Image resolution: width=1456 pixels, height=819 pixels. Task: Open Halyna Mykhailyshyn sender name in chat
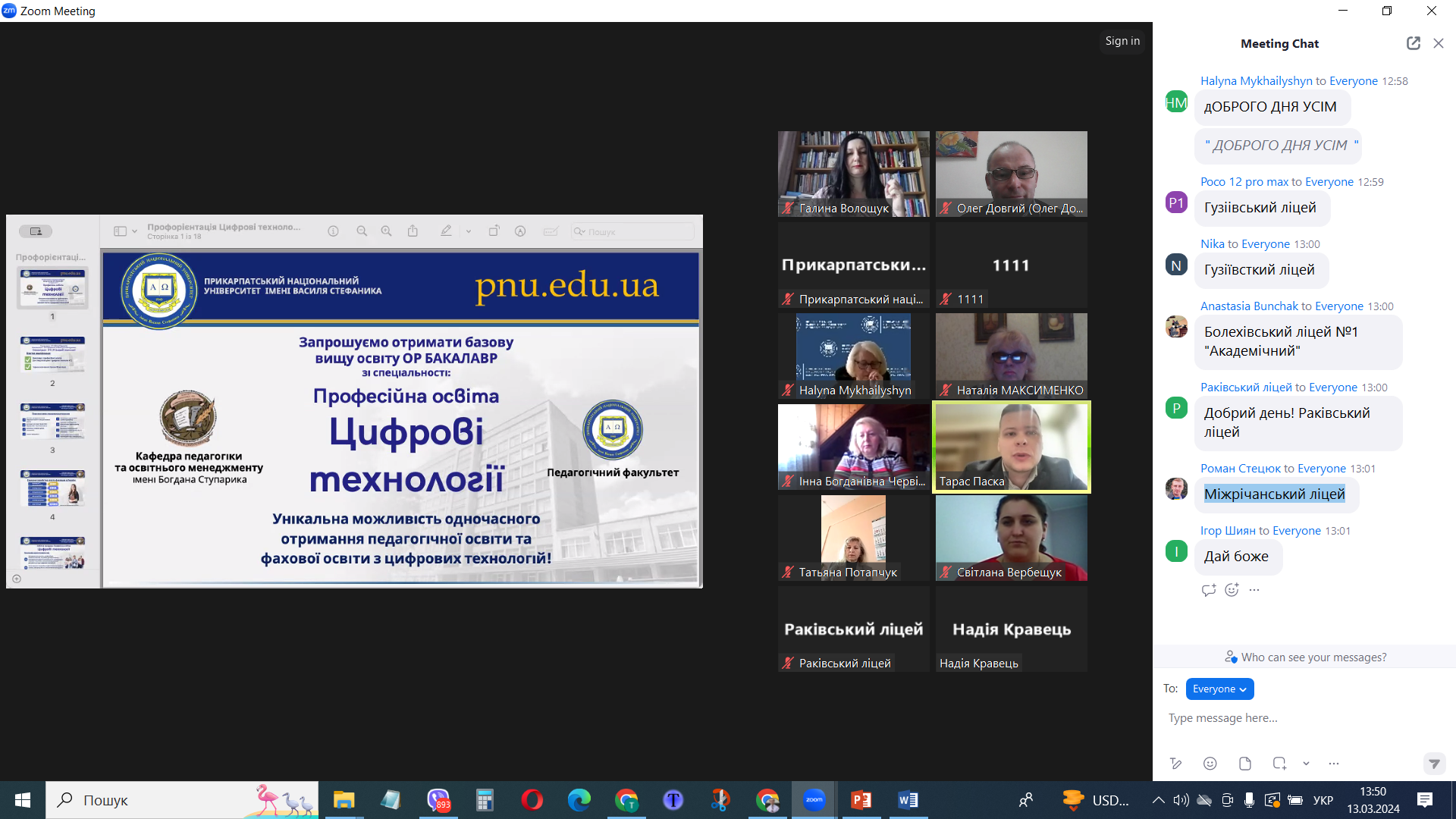(1256, 81)
